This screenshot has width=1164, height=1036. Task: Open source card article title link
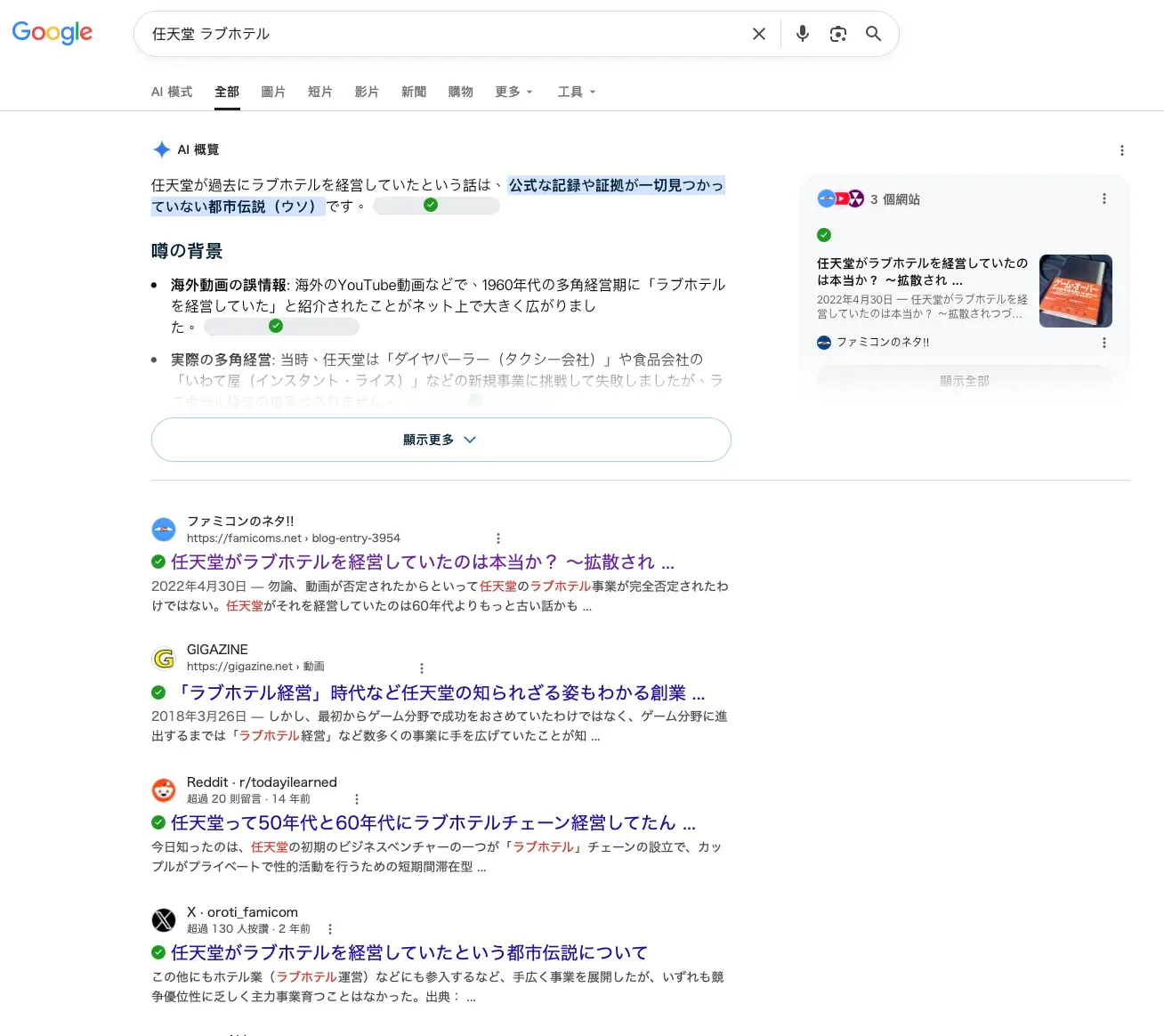pyautogui.click(x=922, y=271)
